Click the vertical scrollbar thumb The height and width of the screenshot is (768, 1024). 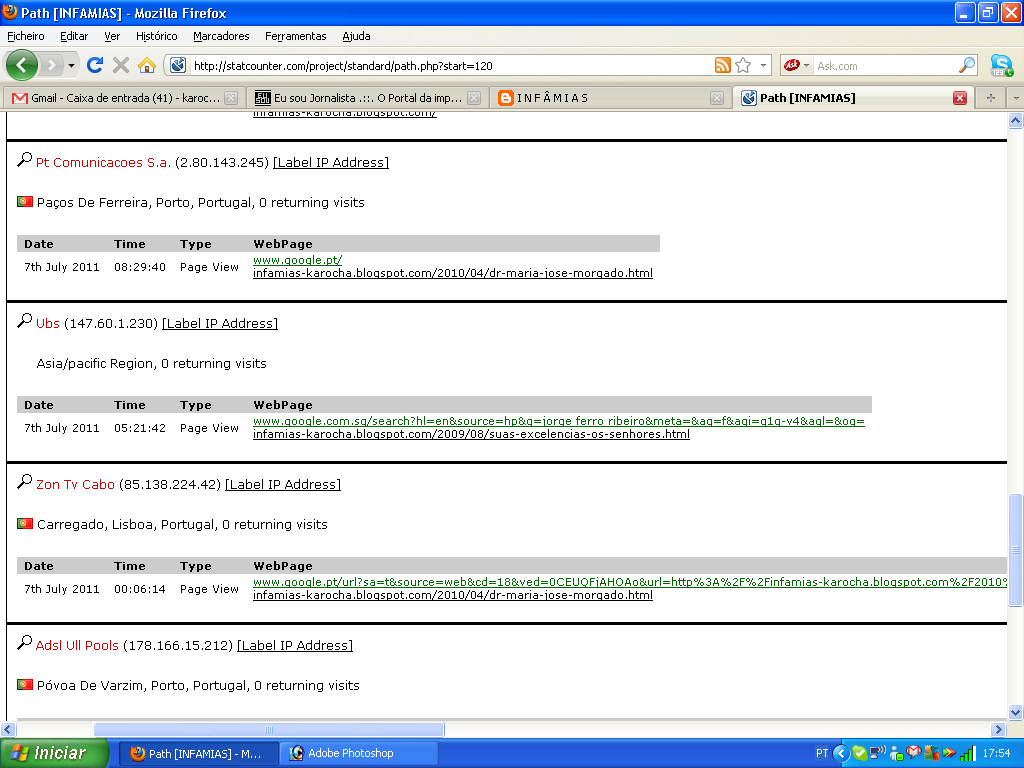pos(1016,551)
